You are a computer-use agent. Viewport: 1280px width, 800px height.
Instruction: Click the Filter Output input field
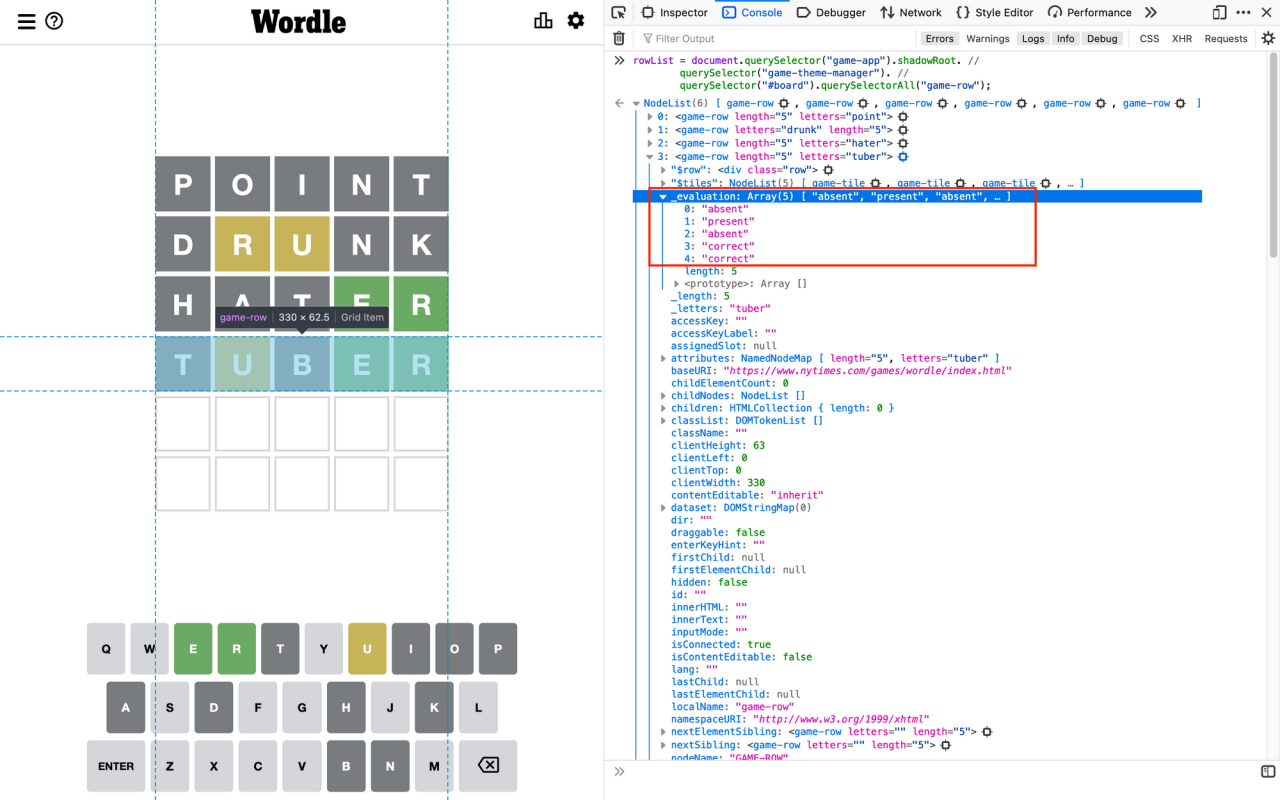coord(776,38)
